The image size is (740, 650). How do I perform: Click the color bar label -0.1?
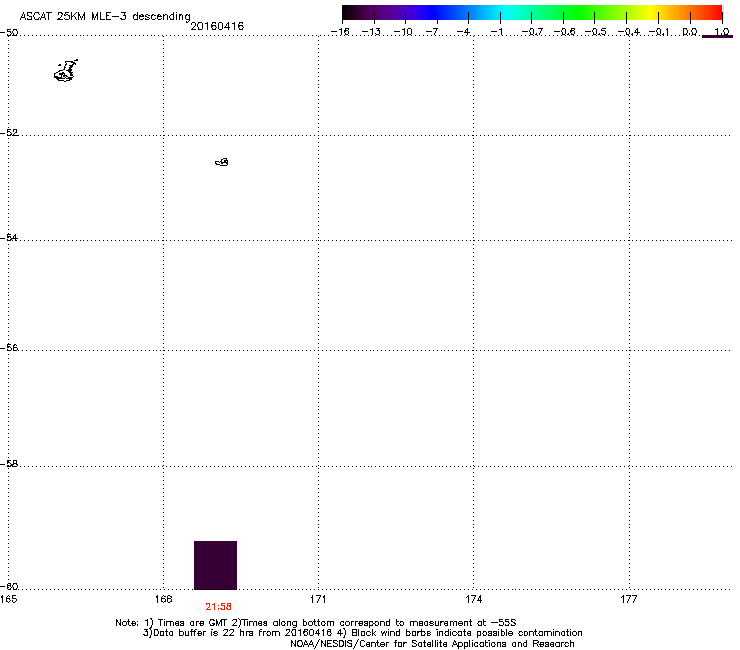click(x=659, y=32)
